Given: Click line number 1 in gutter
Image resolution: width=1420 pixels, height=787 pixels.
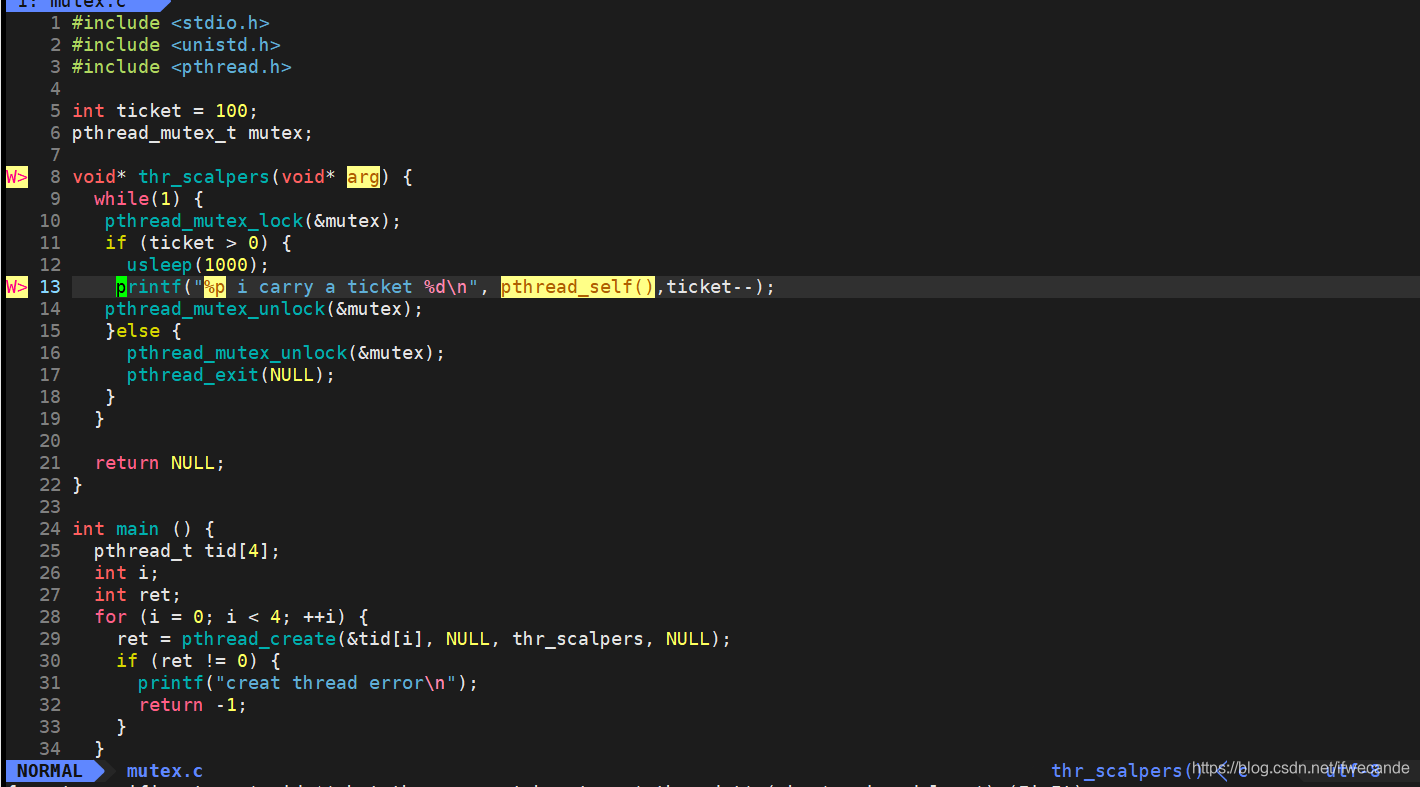Looking at the screenshot, I should 56,23.
